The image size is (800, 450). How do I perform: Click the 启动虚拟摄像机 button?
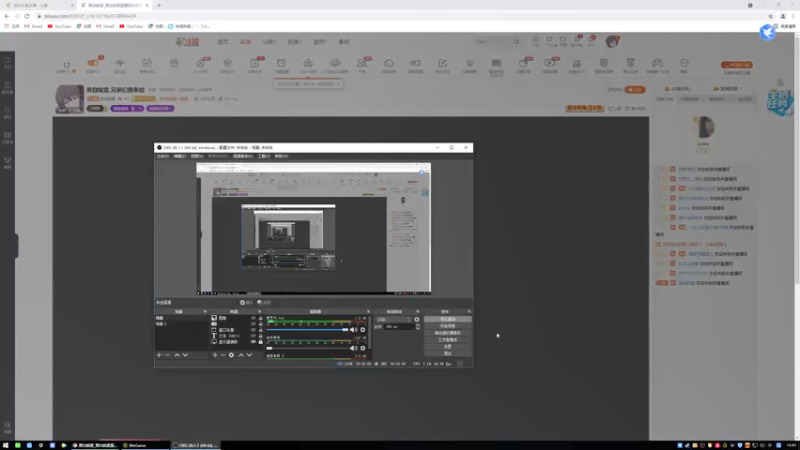(447, 333)
